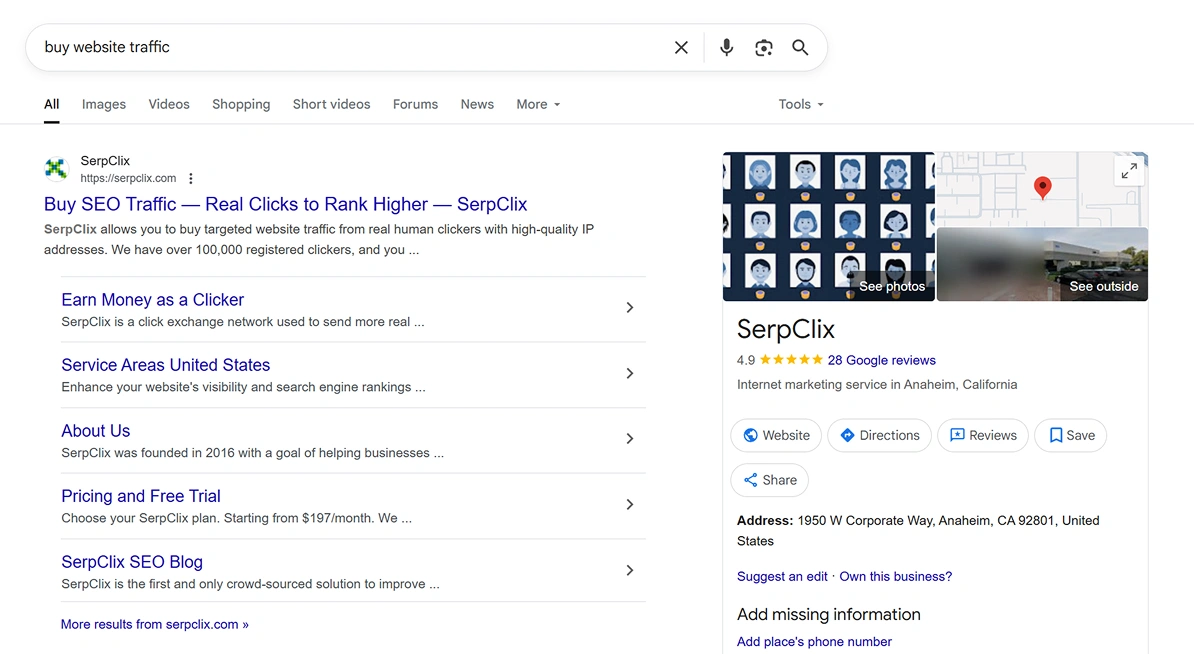Expand chevron on Earn Money as a Clicker row
Screen dimensions: 1194x654
[630, 308]
